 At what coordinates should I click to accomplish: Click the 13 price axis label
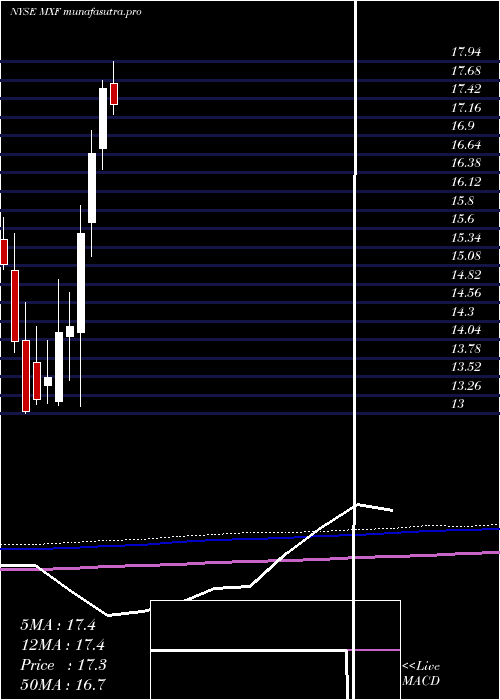coord(458,404)
